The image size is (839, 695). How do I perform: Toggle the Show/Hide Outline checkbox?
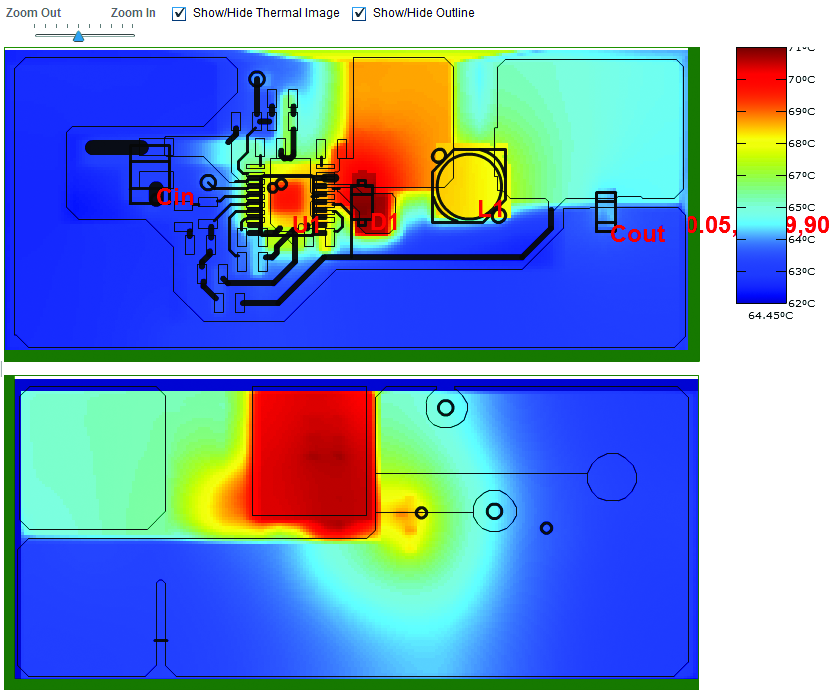(359, 13)
